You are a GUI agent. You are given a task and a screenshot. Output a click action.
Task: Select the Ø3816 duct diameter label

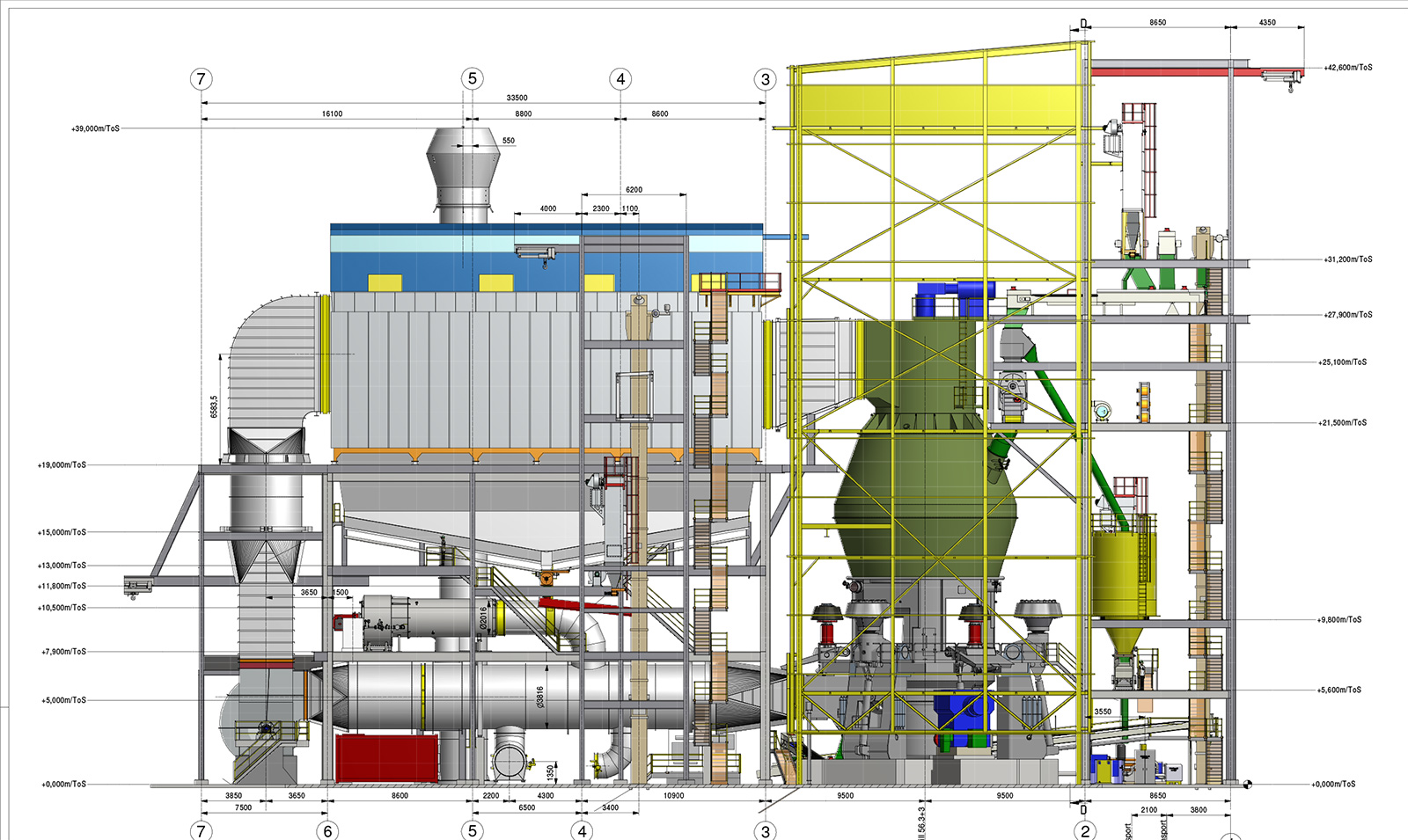[540, 697]
